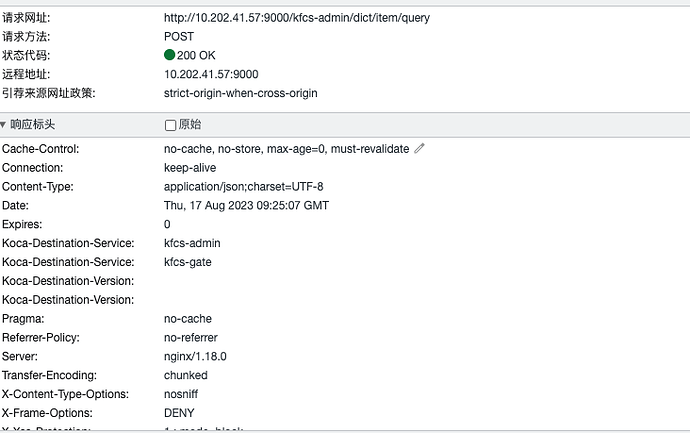This screenshot has width=690, height=433.
Task: Click the keep-alive Connection value
Action: pyautogui.click(x=190, y=168)
